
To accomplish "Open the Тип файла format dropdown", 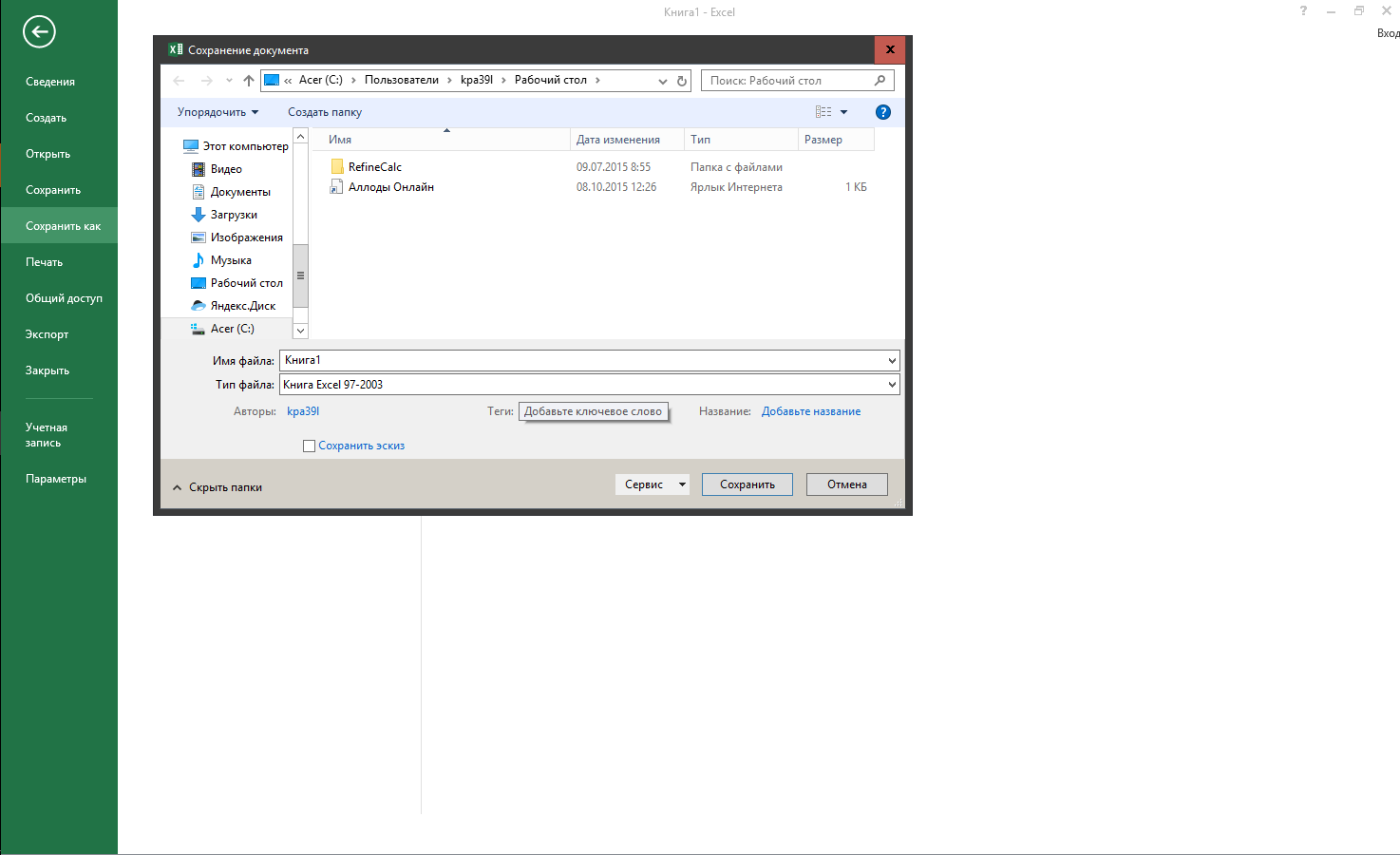I will [892, 385].
